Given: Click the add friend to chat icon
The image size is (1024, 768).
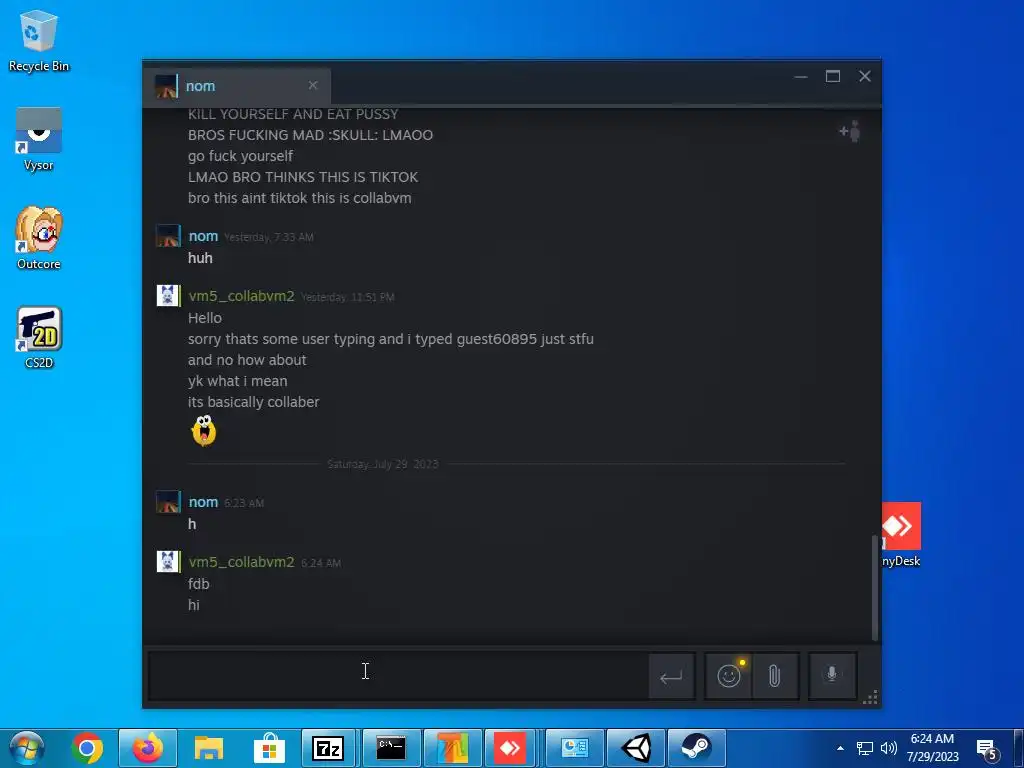Looking at the screenshot, I should point(850,131).
